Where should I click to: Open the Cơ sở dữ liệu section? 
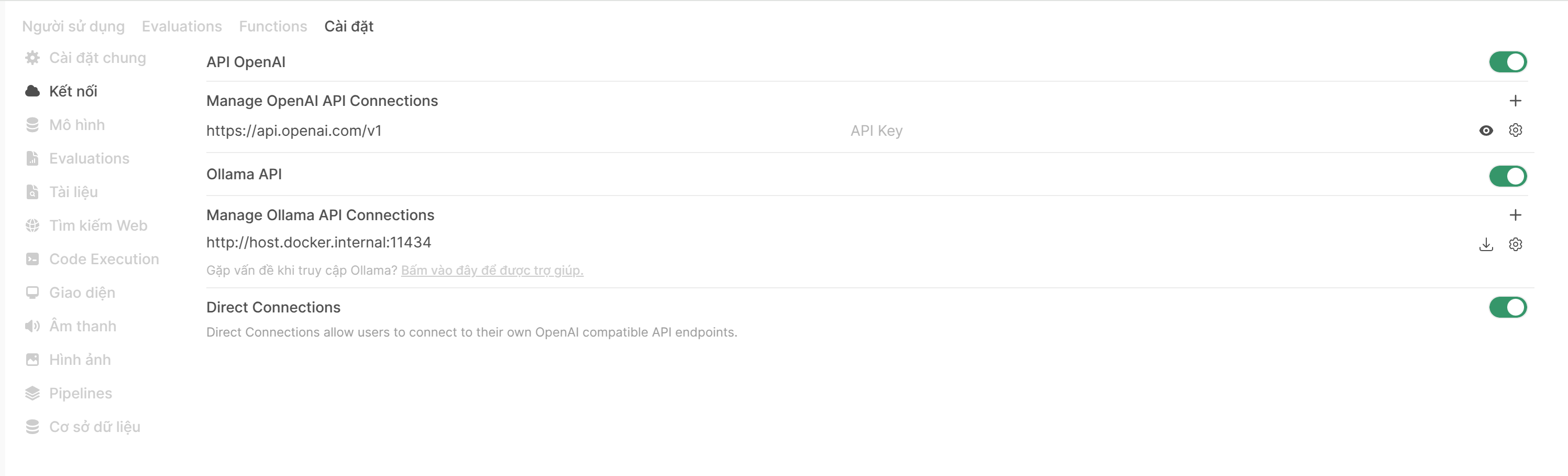(94, 426)
